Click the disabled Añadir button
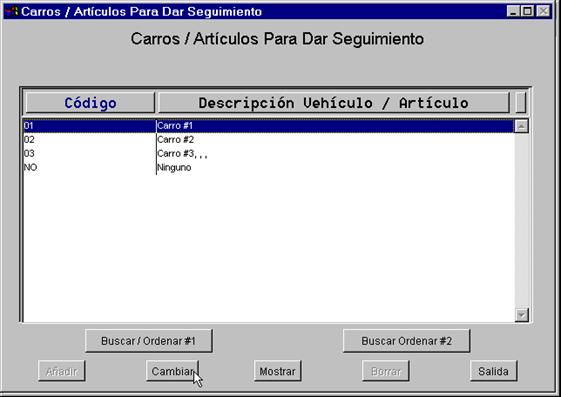Image resolution: width=561 pixels, height=397 pixels. click(62, 371)
